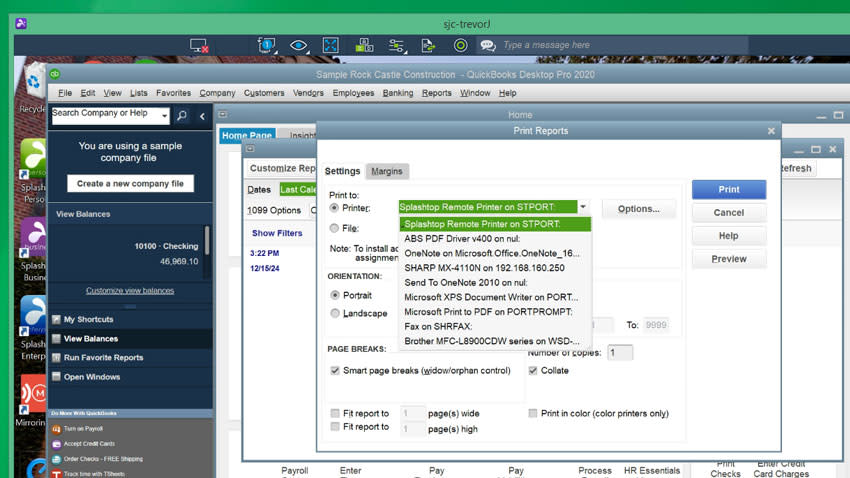850x478 pixels.
Task: Open the Reports menu
Action: tap(436, 93)
